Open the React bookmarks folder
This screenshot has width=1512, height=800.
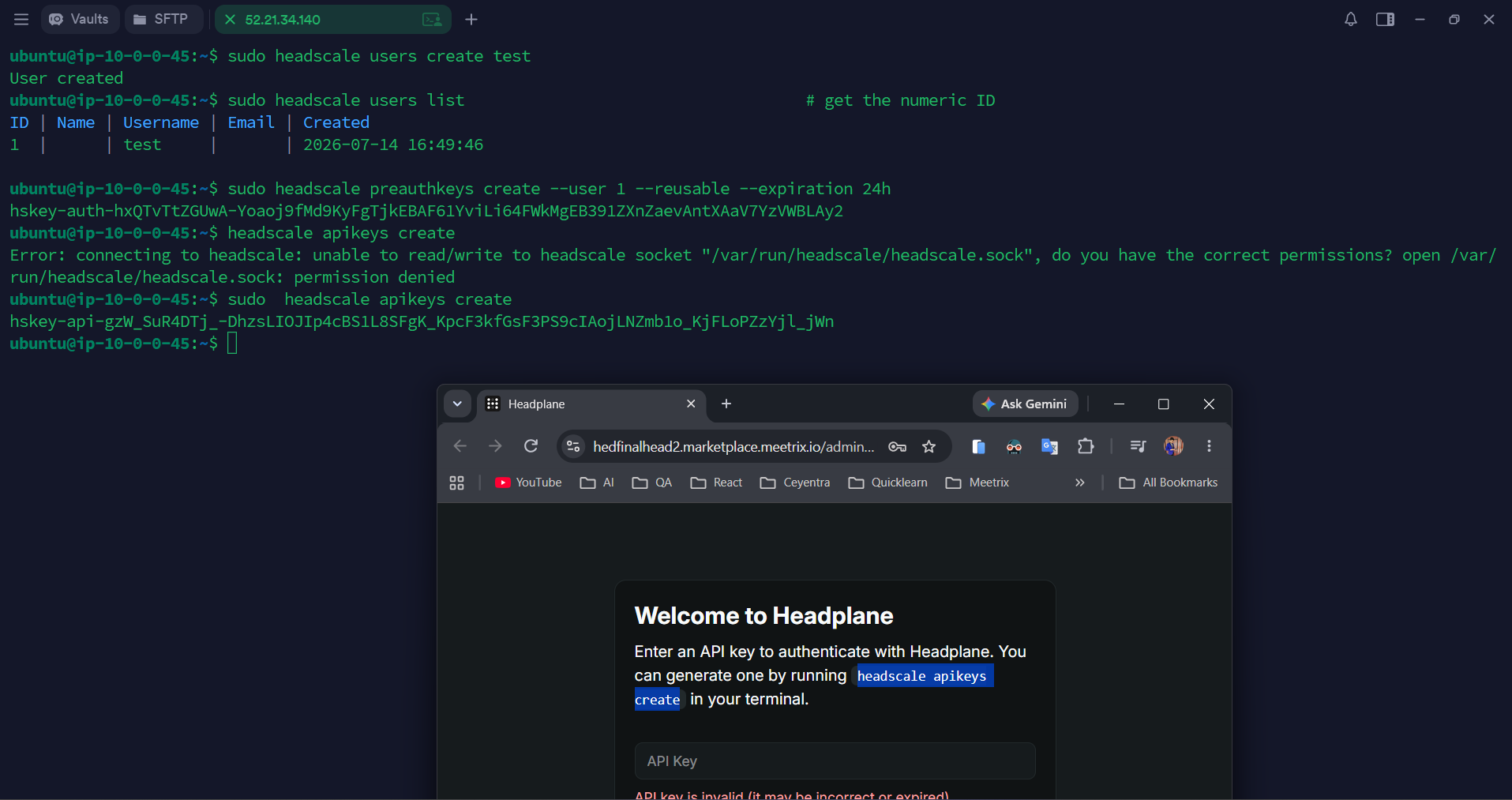pos(716,483)
